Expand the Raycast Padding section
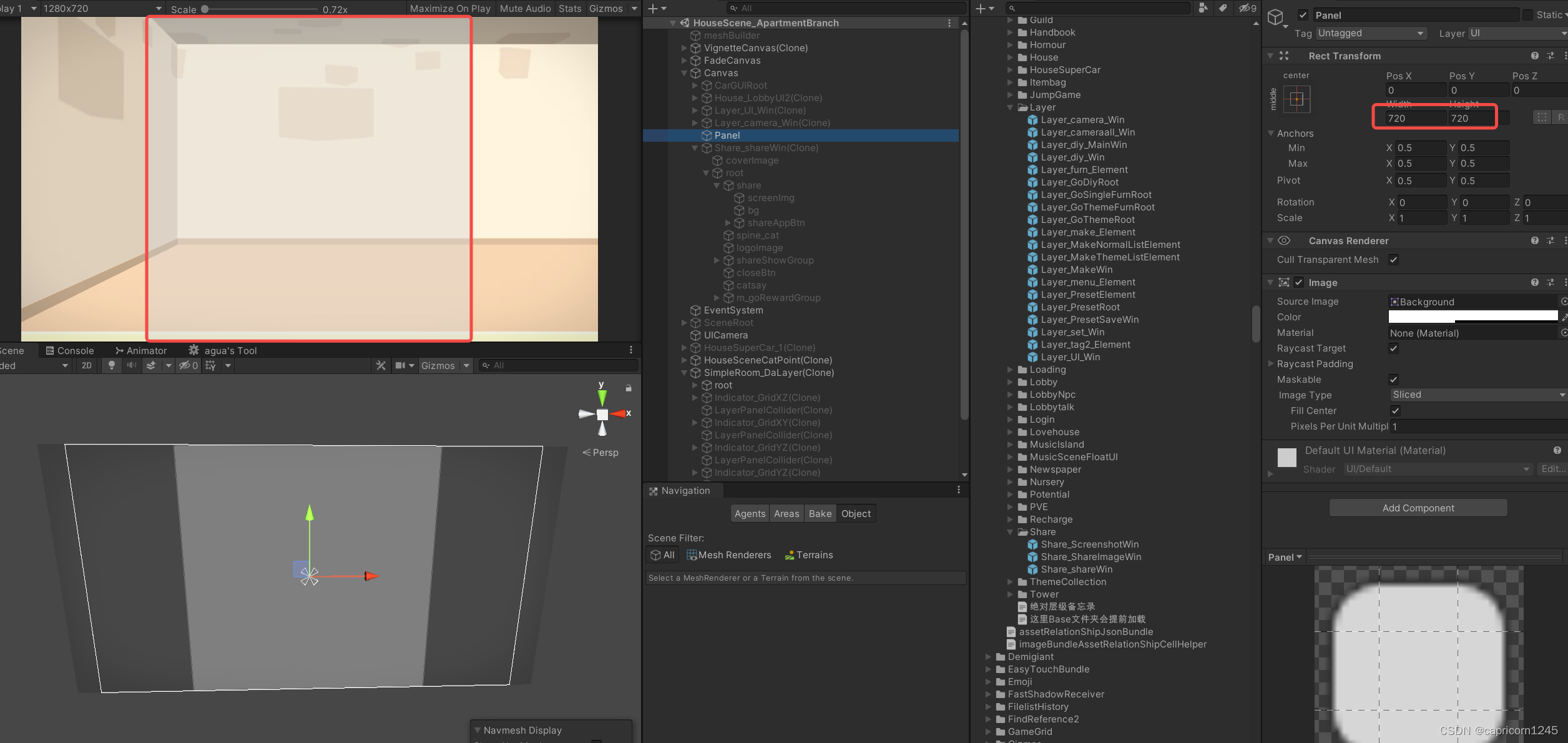 point(1270,363)
